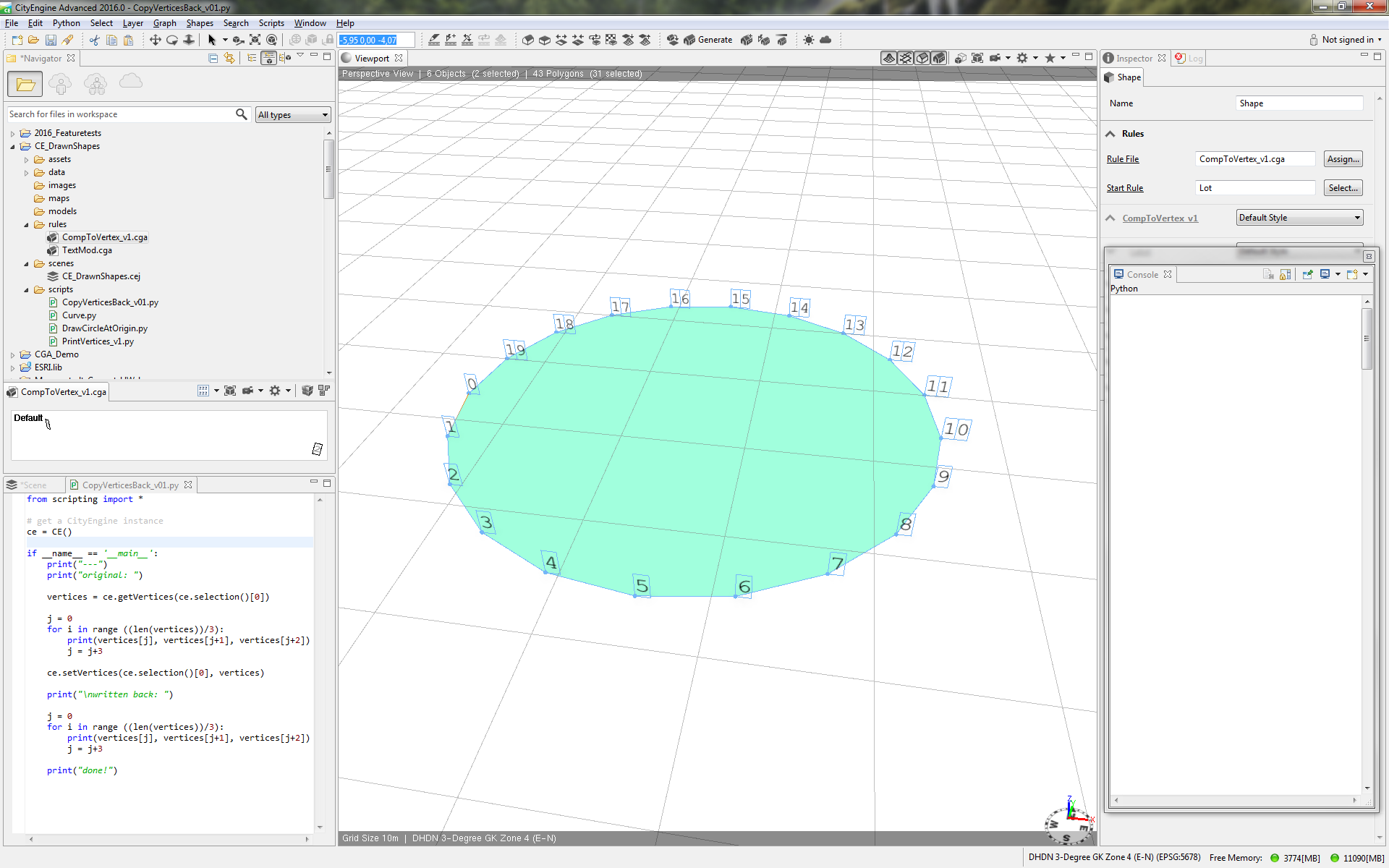Click the camera icon in CGA preview toolbar
This screenshot has width=1389, height=868.
[247, 391]
